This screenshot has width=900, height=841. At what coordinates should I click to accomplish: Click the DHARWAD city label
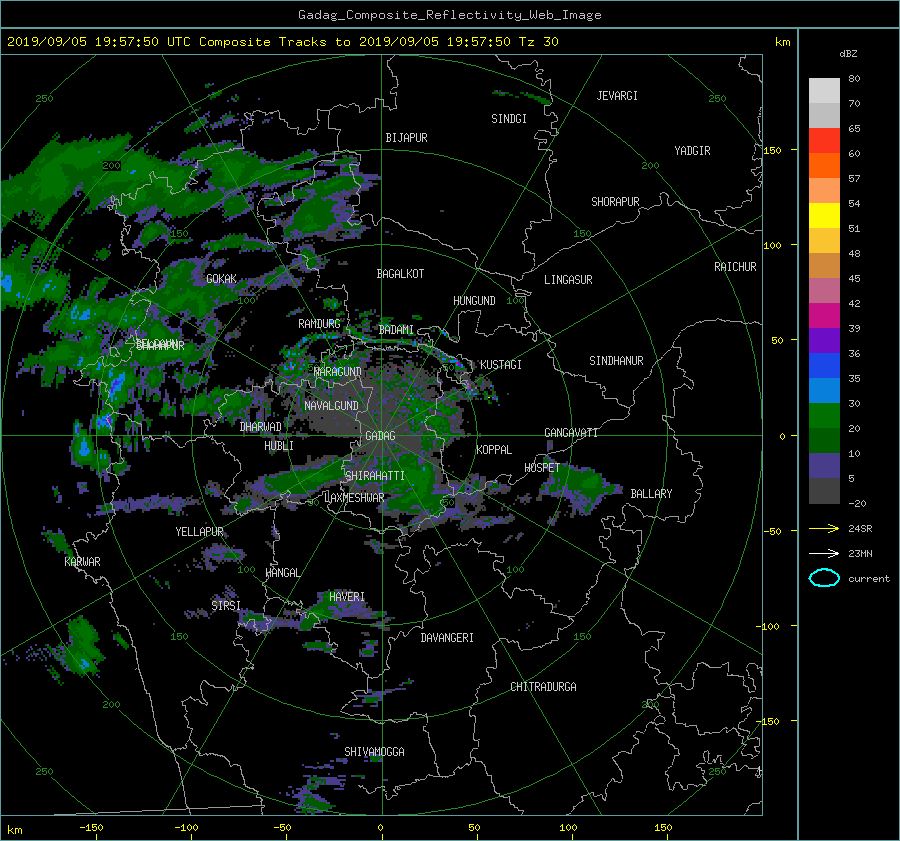(261, 427)
